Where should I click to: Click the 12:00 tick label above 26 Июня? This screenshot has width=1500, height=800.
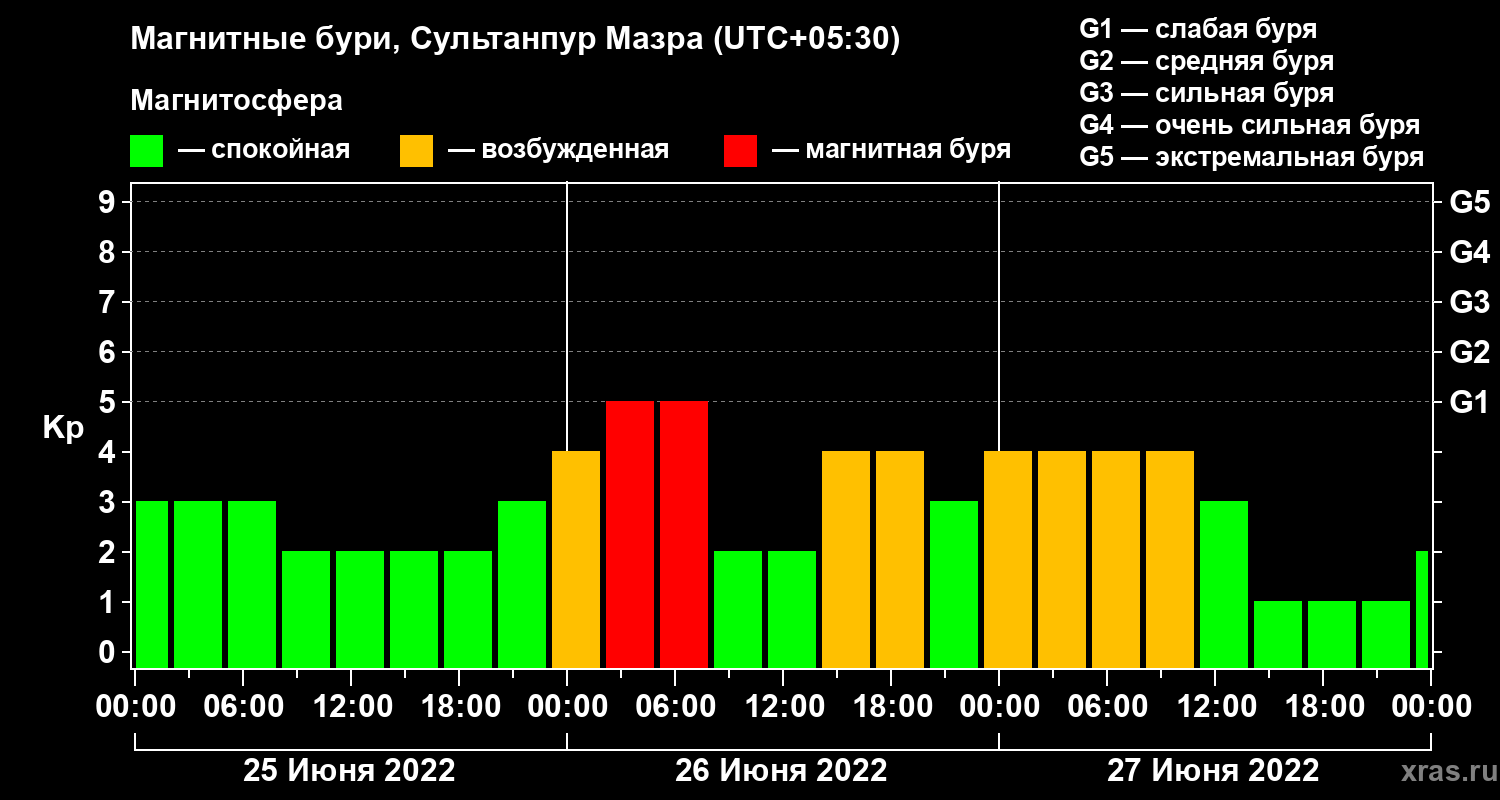783,707
